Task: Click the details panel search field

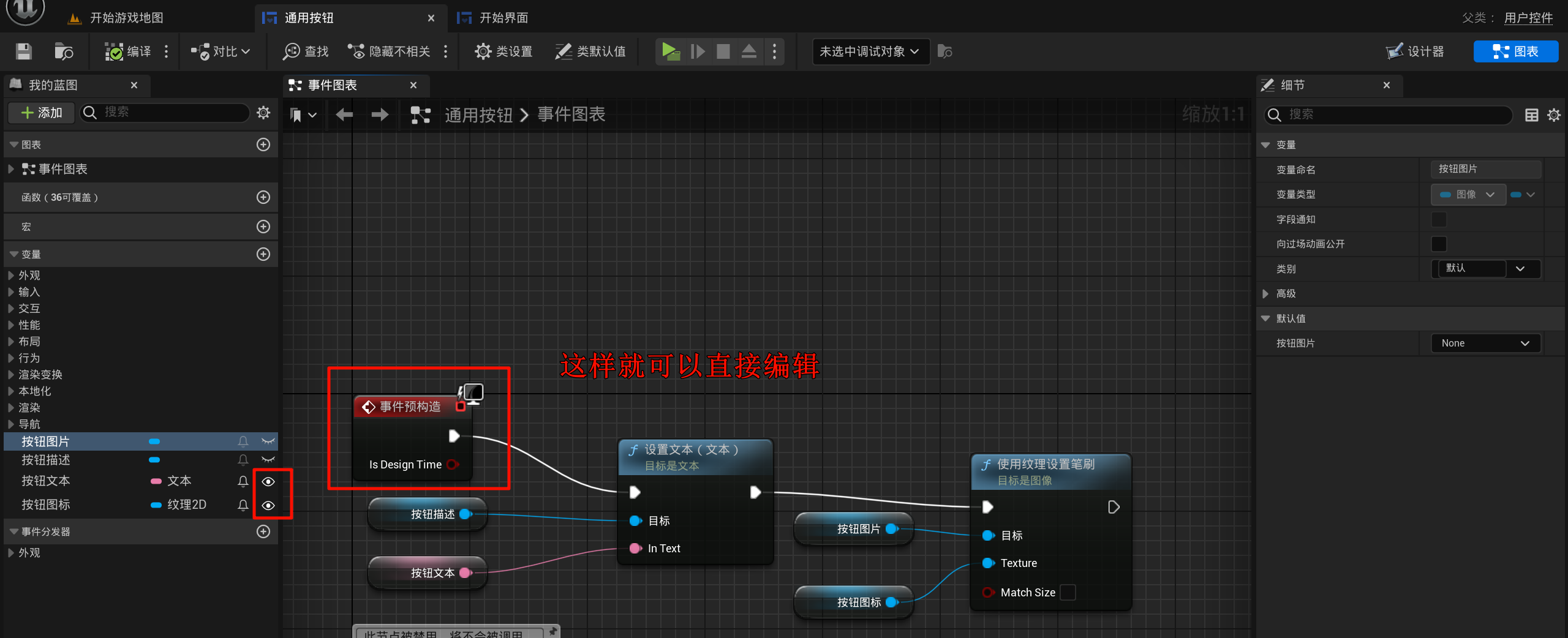Action: (x=1390, y=114)
